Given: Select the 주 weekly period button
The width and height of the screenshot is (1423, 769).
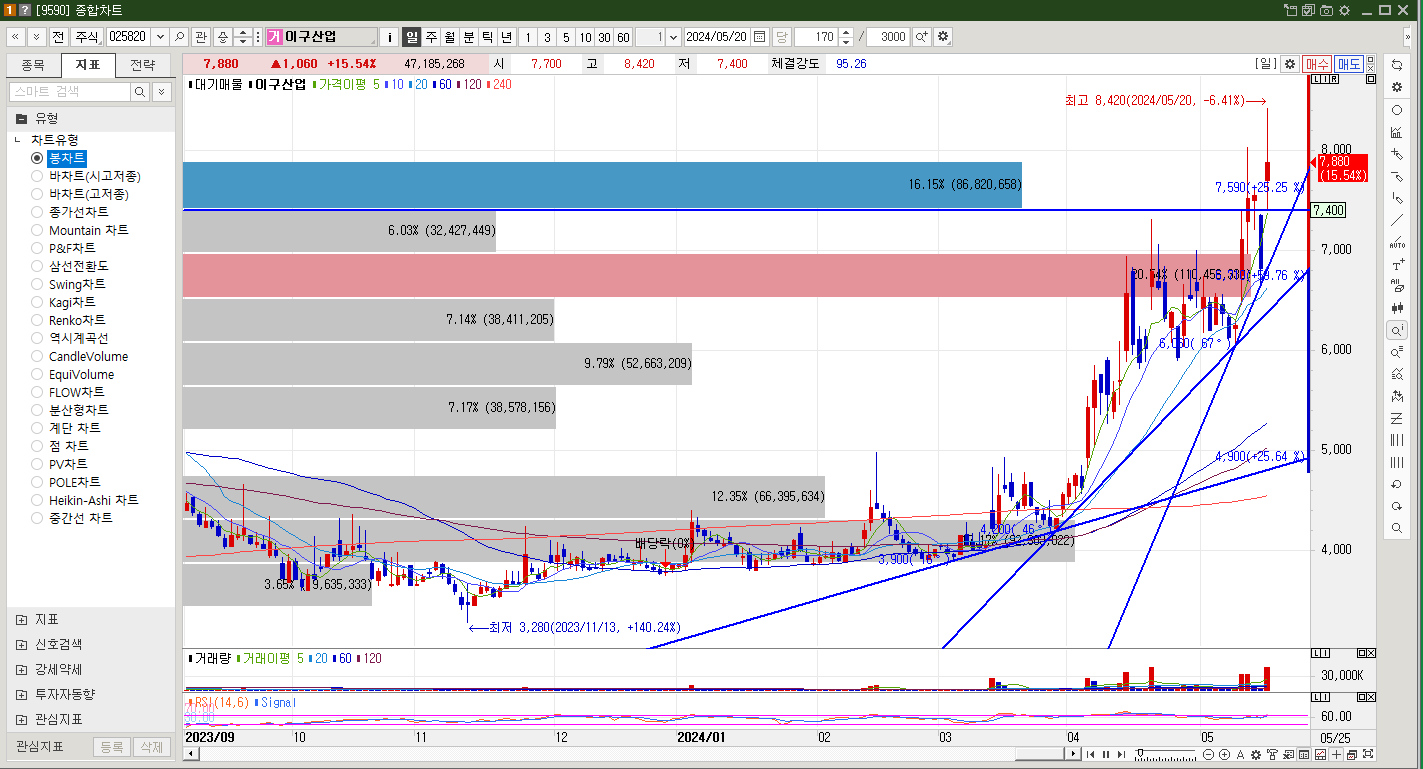Looking at the screenshot, I should coord(431,36).
